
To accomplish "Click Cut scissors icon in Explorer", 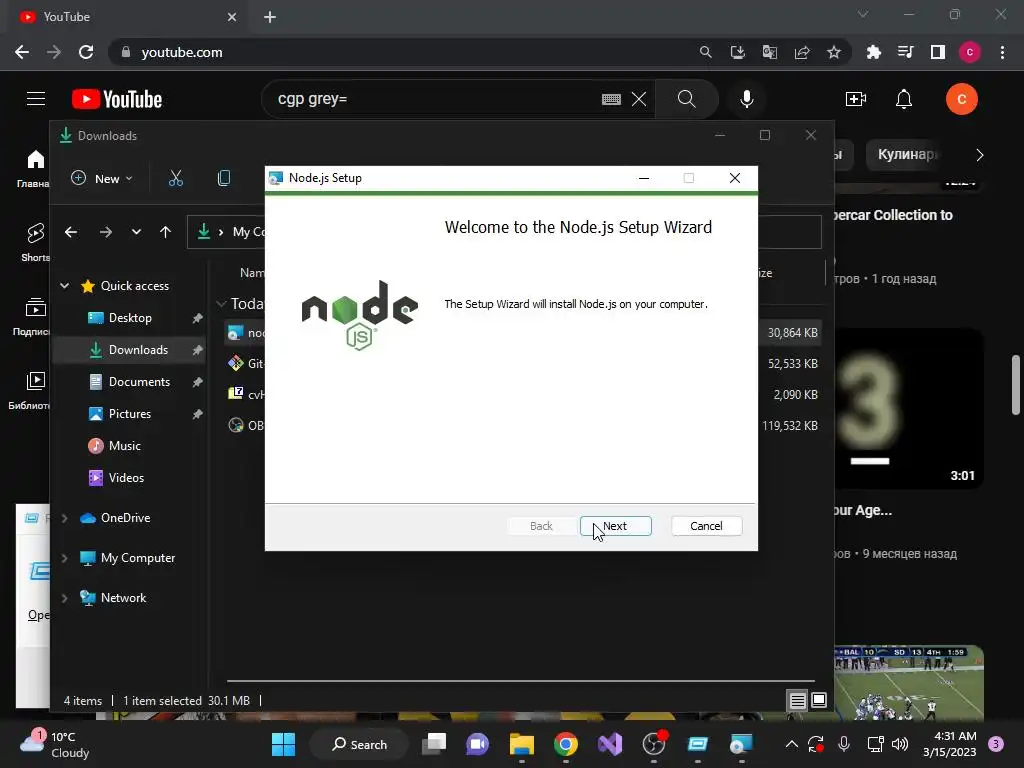I will click(x=176, y=178).
